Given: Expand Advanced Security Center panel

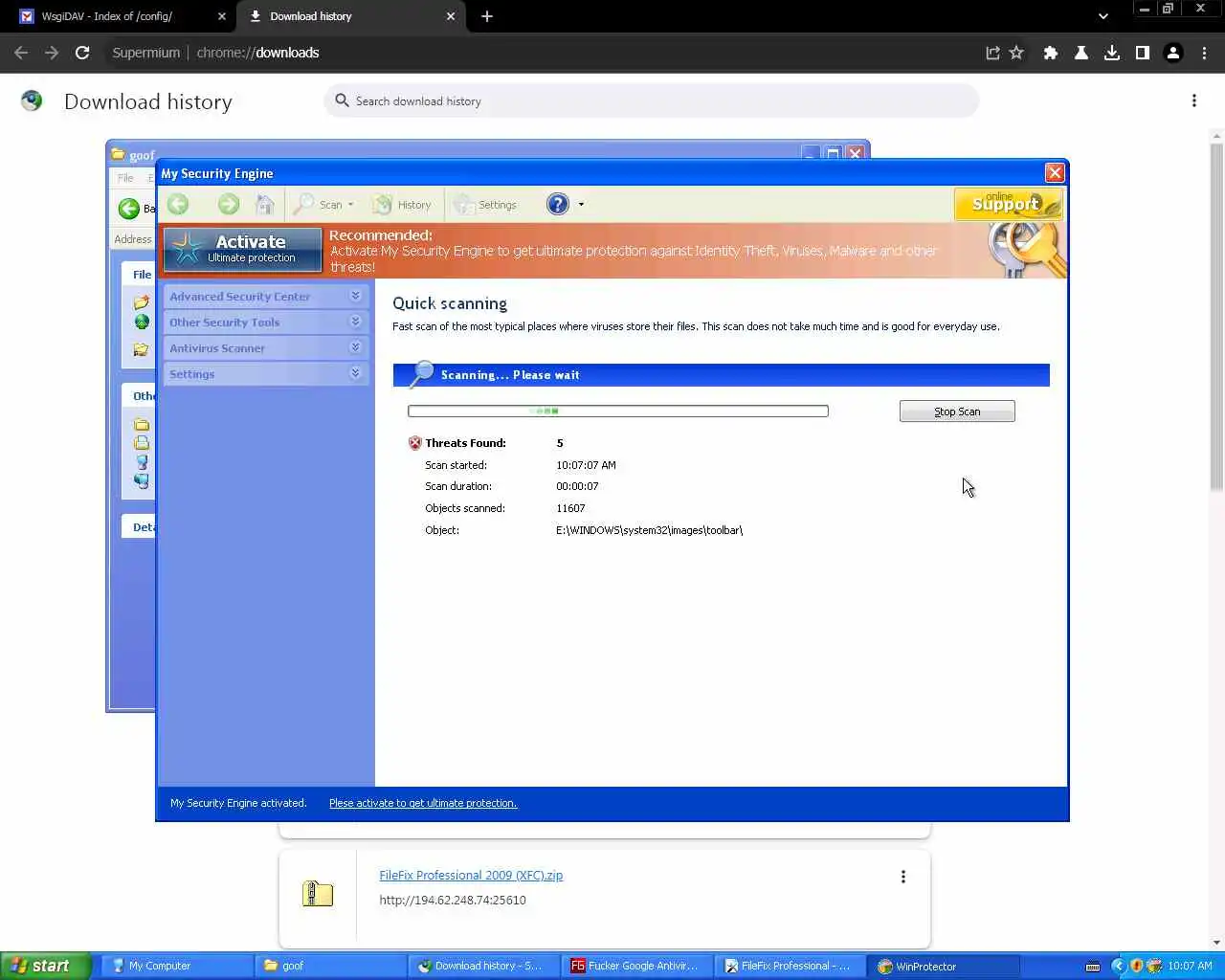Looking at the screenshot, I should (x=265, y=297).
